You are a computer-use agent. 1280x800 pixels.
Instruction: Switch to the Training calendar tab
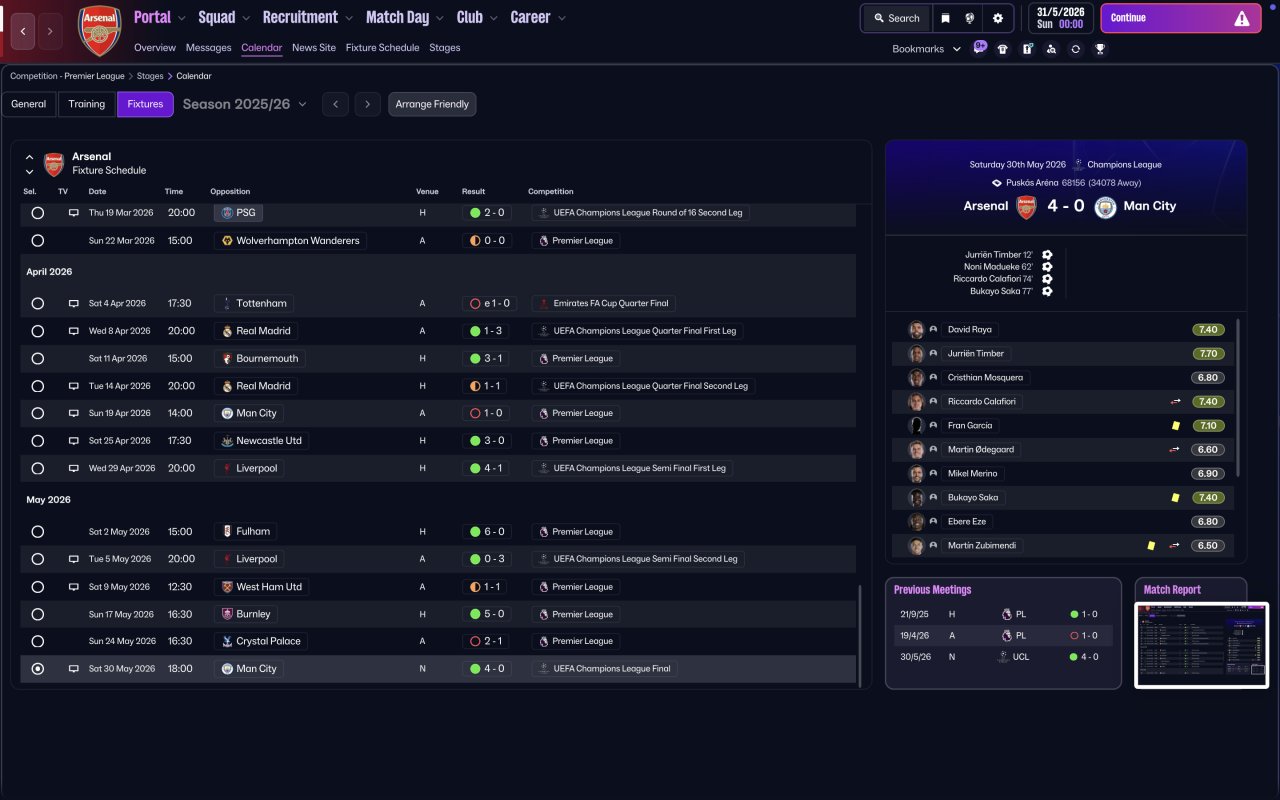87,104
